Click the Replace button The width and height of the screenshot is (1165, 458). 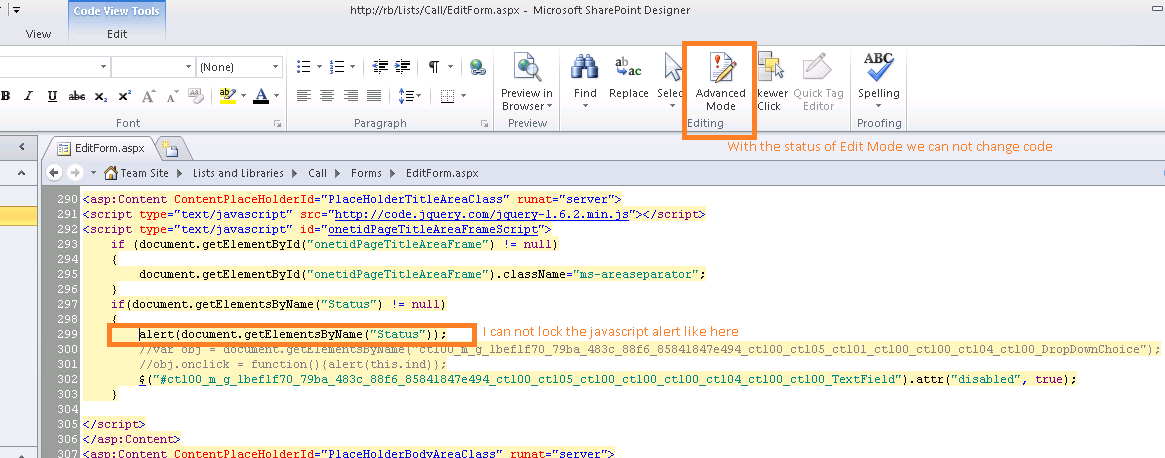(x=629, y=78)
